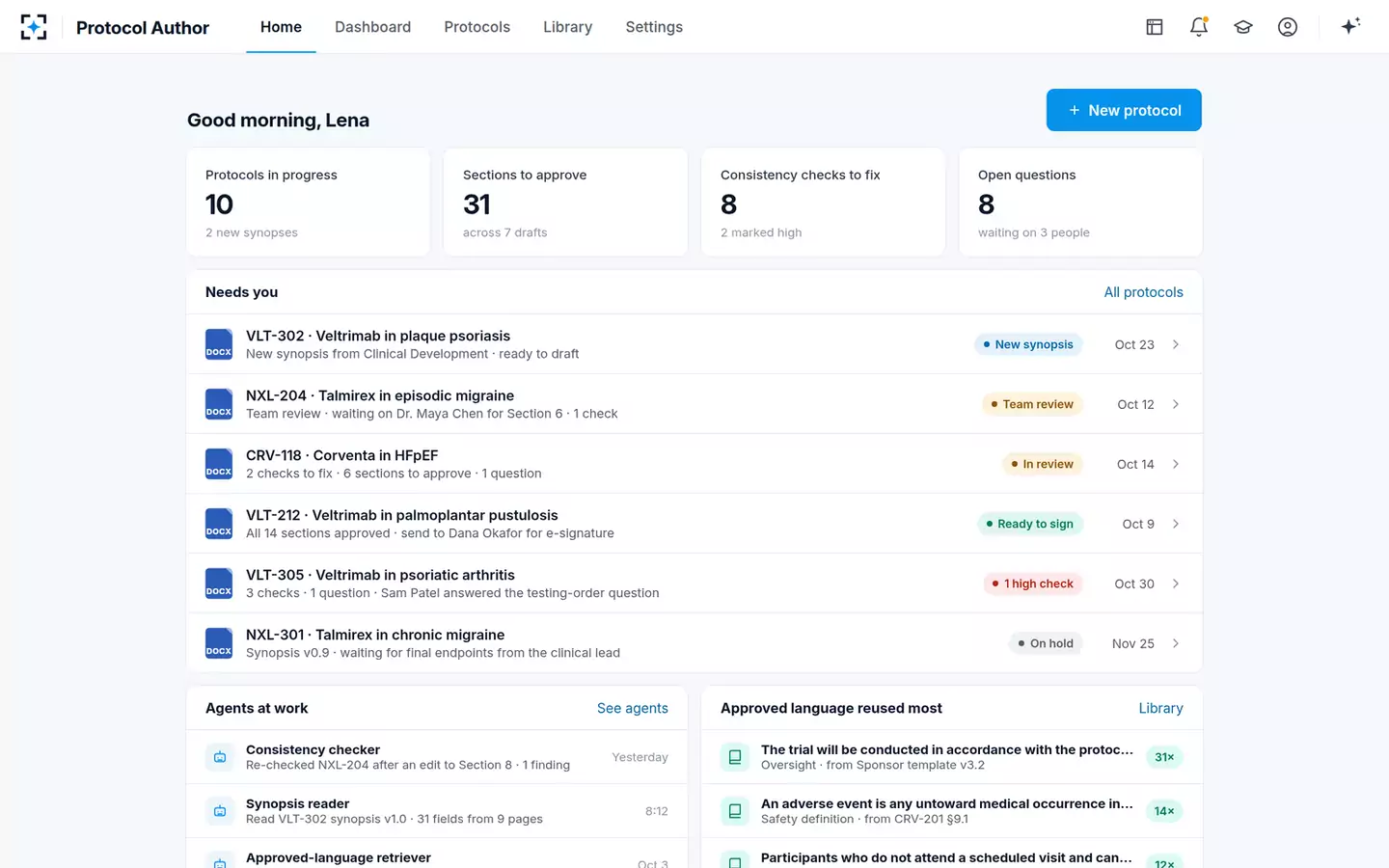Viewport: 1389px width, 868px height.
Task: Click the 'Team review' status badge
Action: (1032, 404)
